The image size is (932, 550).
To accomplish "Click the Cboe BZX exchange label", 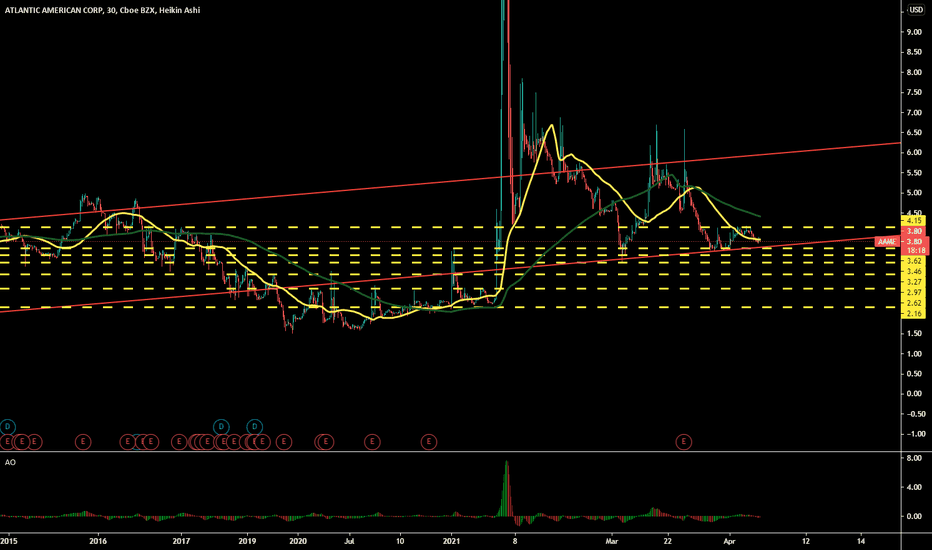I will click(137, 10).
